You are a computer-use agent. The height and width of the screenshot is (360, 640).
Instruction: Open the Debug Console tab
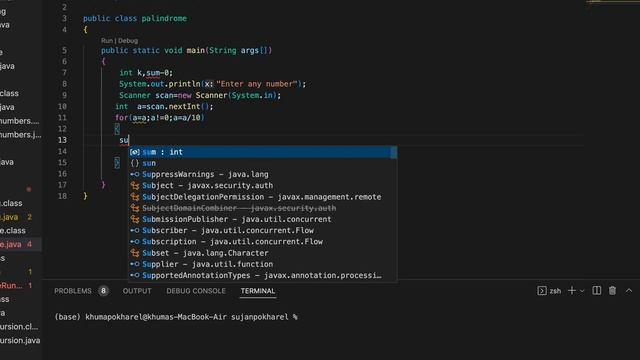click(196, 291)
